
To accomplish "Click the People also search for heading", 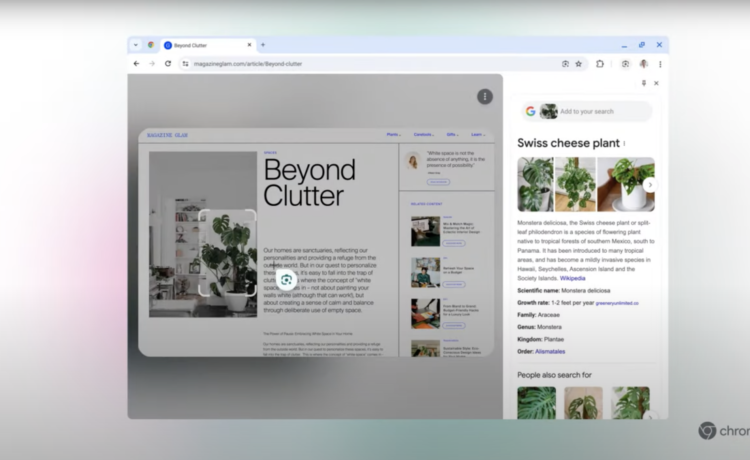I will 554,375.
